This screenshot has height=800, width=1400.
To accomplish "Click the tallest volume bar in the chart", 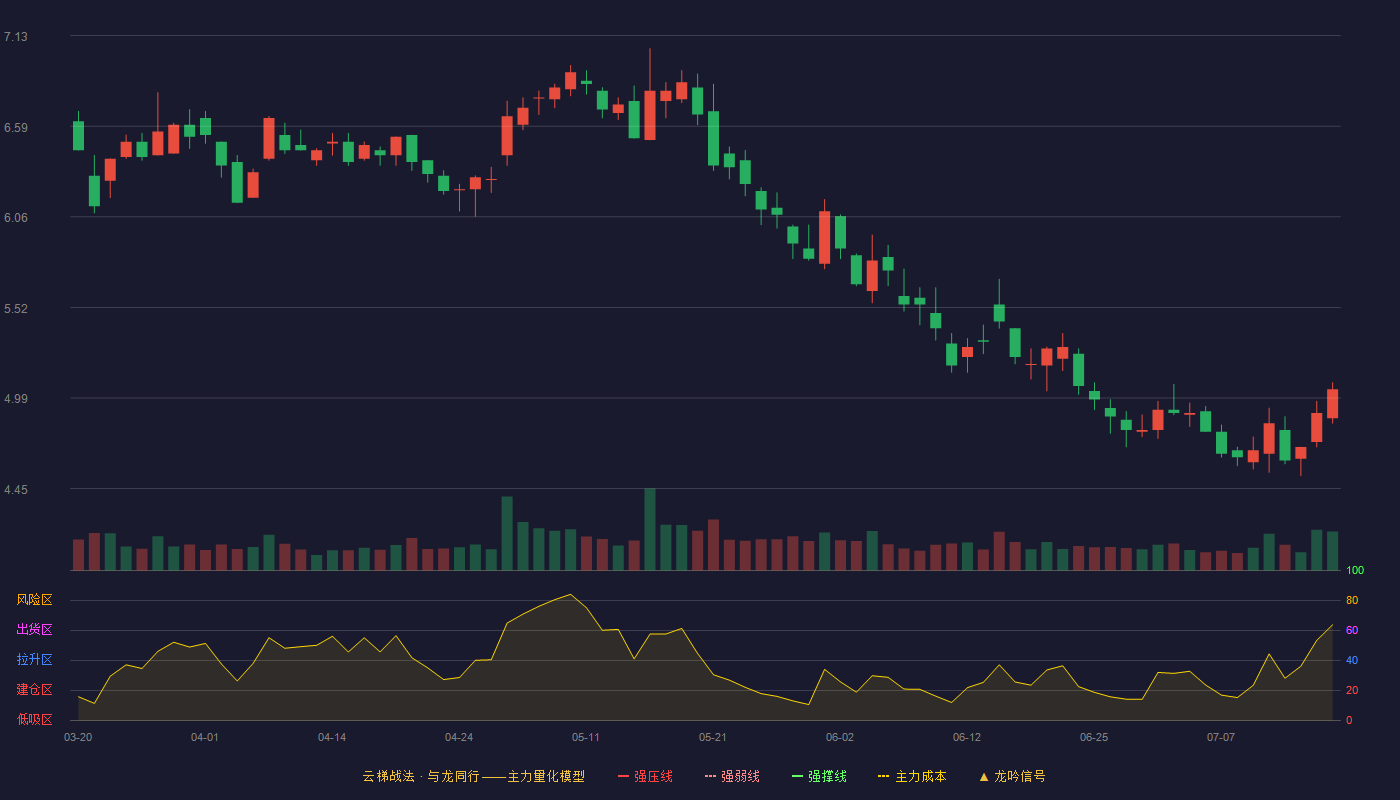I will (x=650, y=529).
